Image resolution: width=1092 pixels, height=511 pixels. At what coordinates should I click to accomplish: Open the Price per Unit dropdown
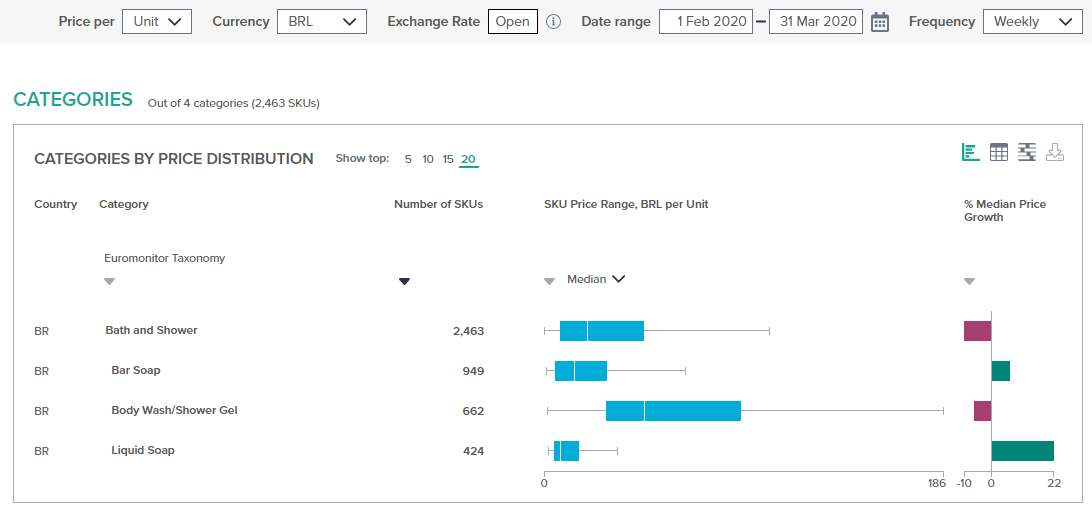point(157,22)
